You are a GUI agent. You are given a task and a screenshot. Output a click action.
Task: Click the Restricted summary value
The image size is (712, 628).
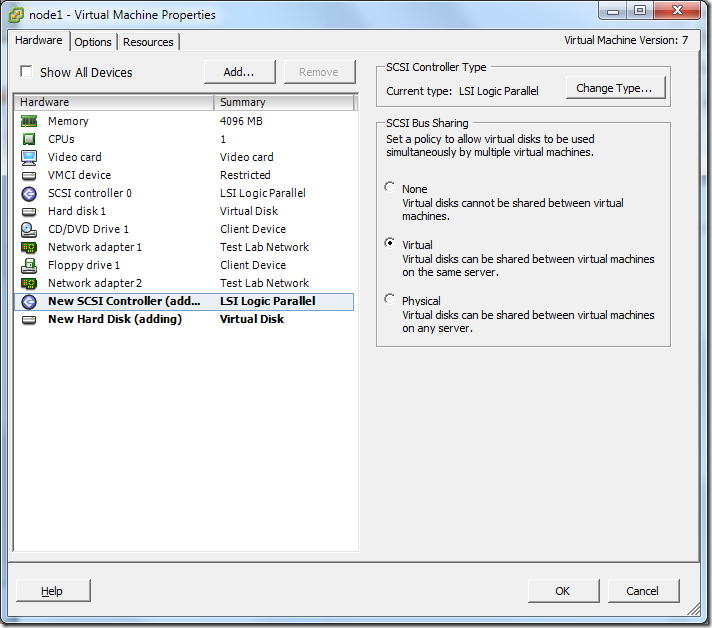[x=245, y=175]
